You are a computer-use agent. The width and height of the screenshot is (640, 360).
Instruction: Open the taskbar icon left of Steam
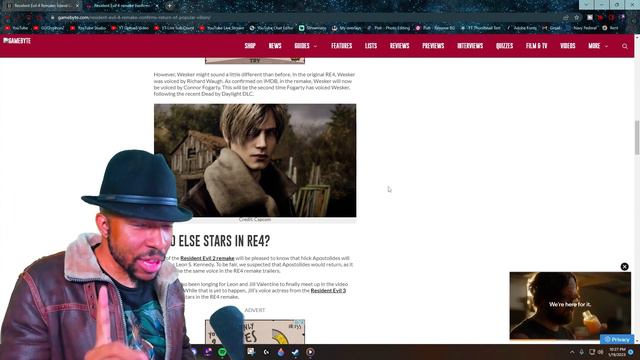pyautogui.click(x=280, y=352)
